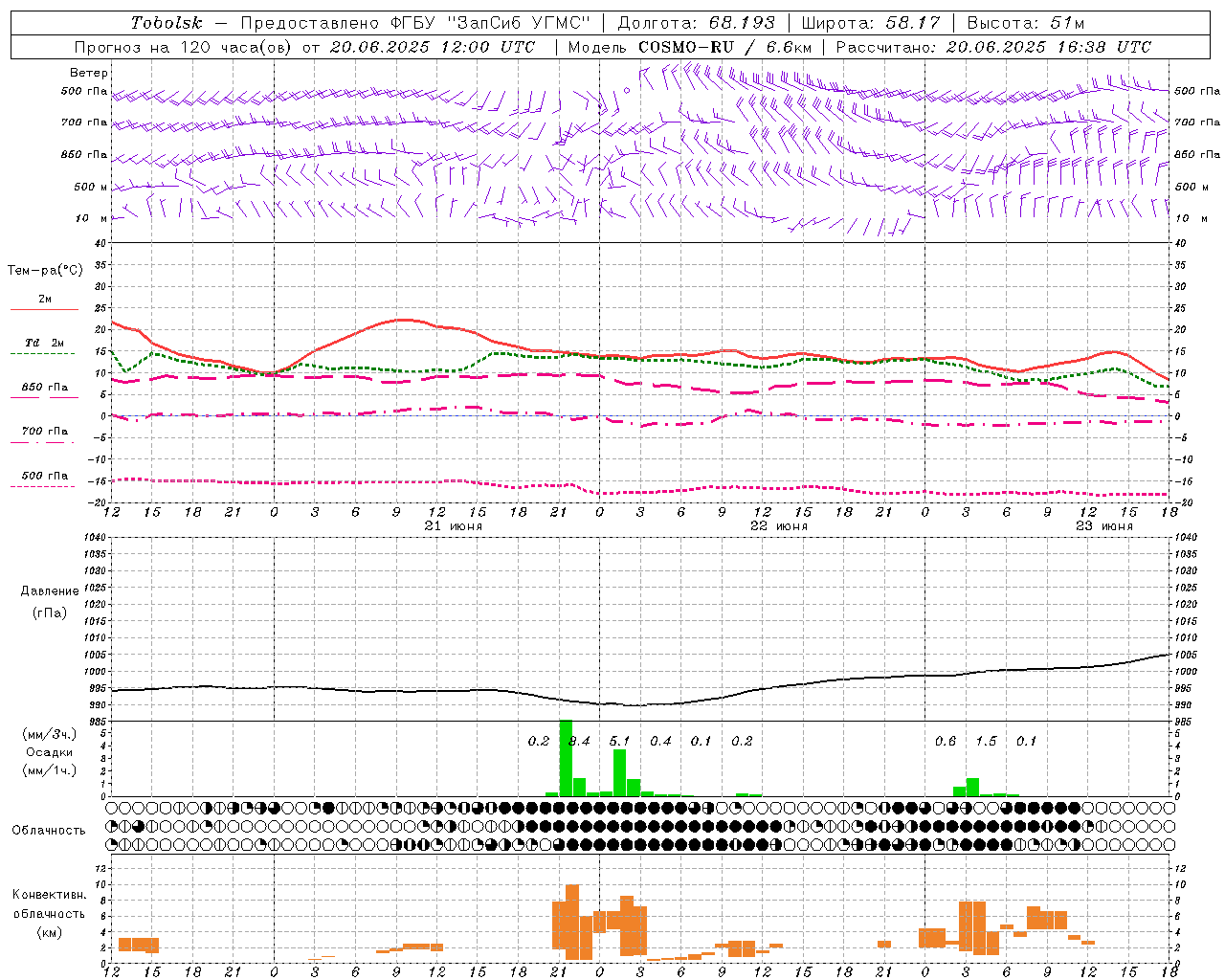The image size is (1225, 980).
Task: Click the Конвективн. convective cloud label
Action: coord(50,895)
